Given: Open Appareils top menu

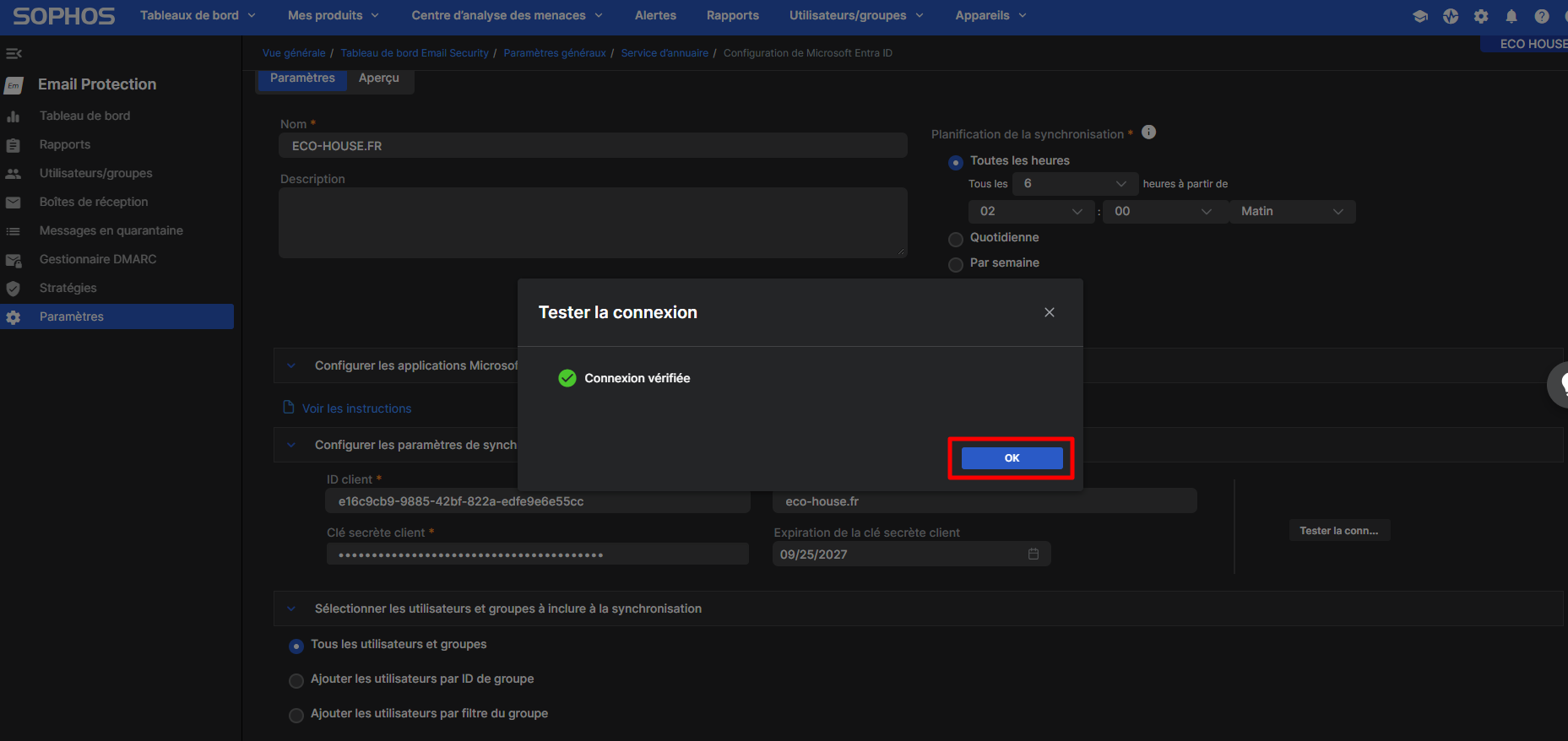Looking at the screenshot, I should pyautogui.click(x=990, y=15).
